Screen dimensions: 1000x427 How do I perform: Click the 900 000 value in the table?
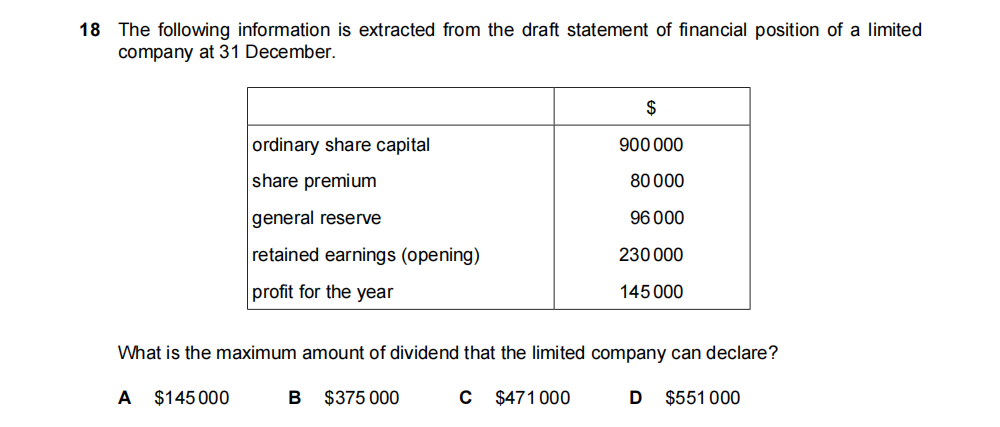click(651, 145)
